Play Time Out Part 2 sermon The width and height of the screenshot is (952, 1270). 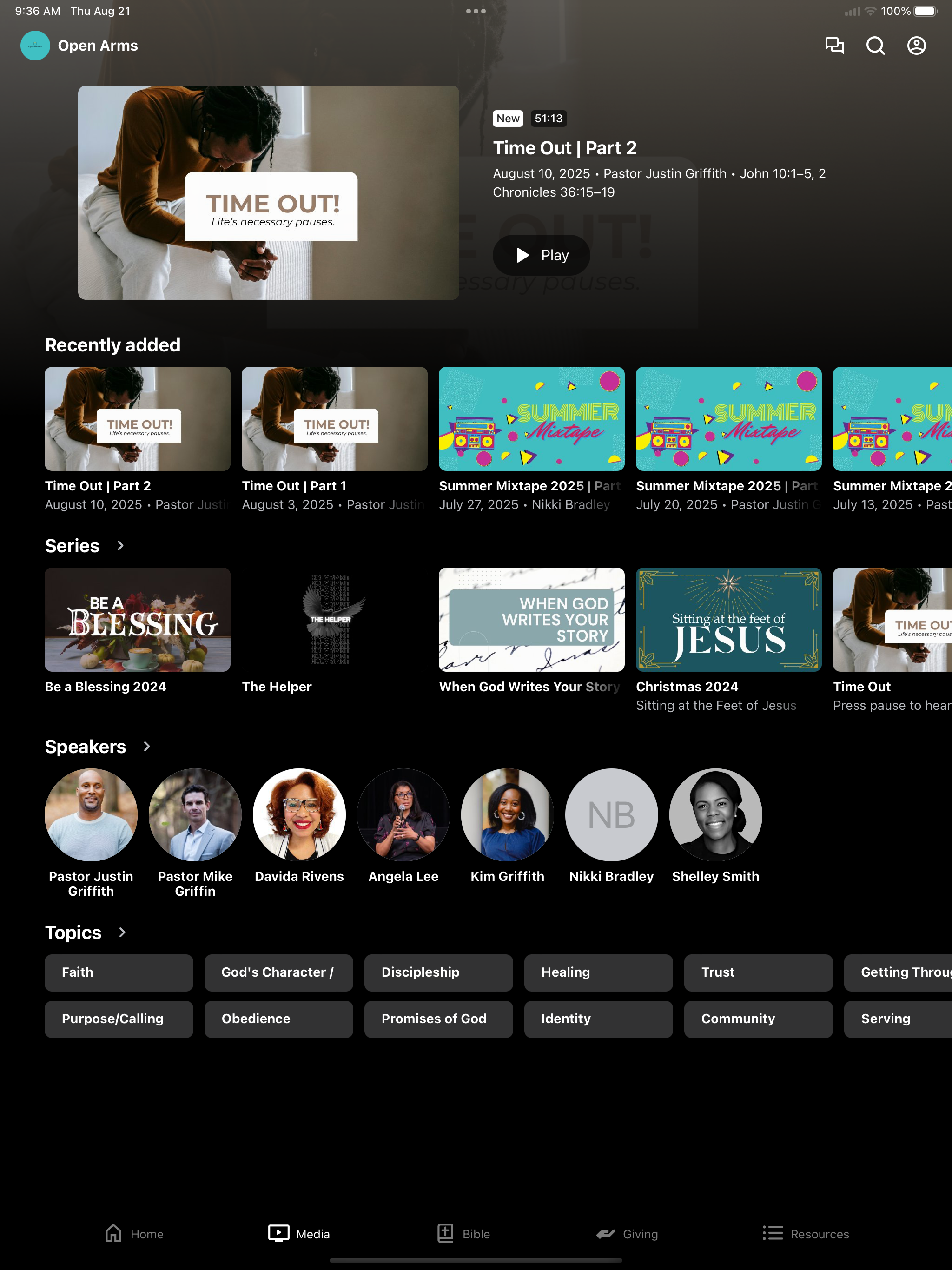pyautogui.click(x=542, y=255)
